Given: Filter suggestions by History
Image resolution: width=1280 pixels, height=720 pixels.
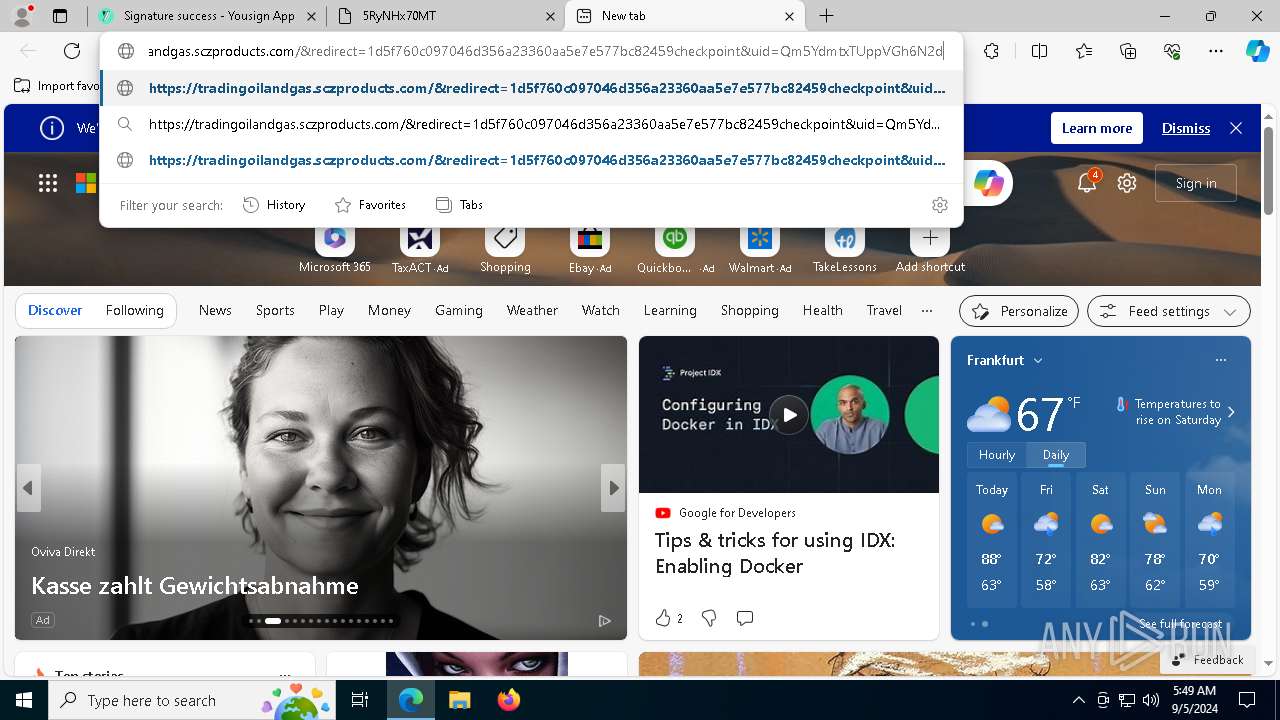Looking at the screenshot, I should [x=274, y=205].
